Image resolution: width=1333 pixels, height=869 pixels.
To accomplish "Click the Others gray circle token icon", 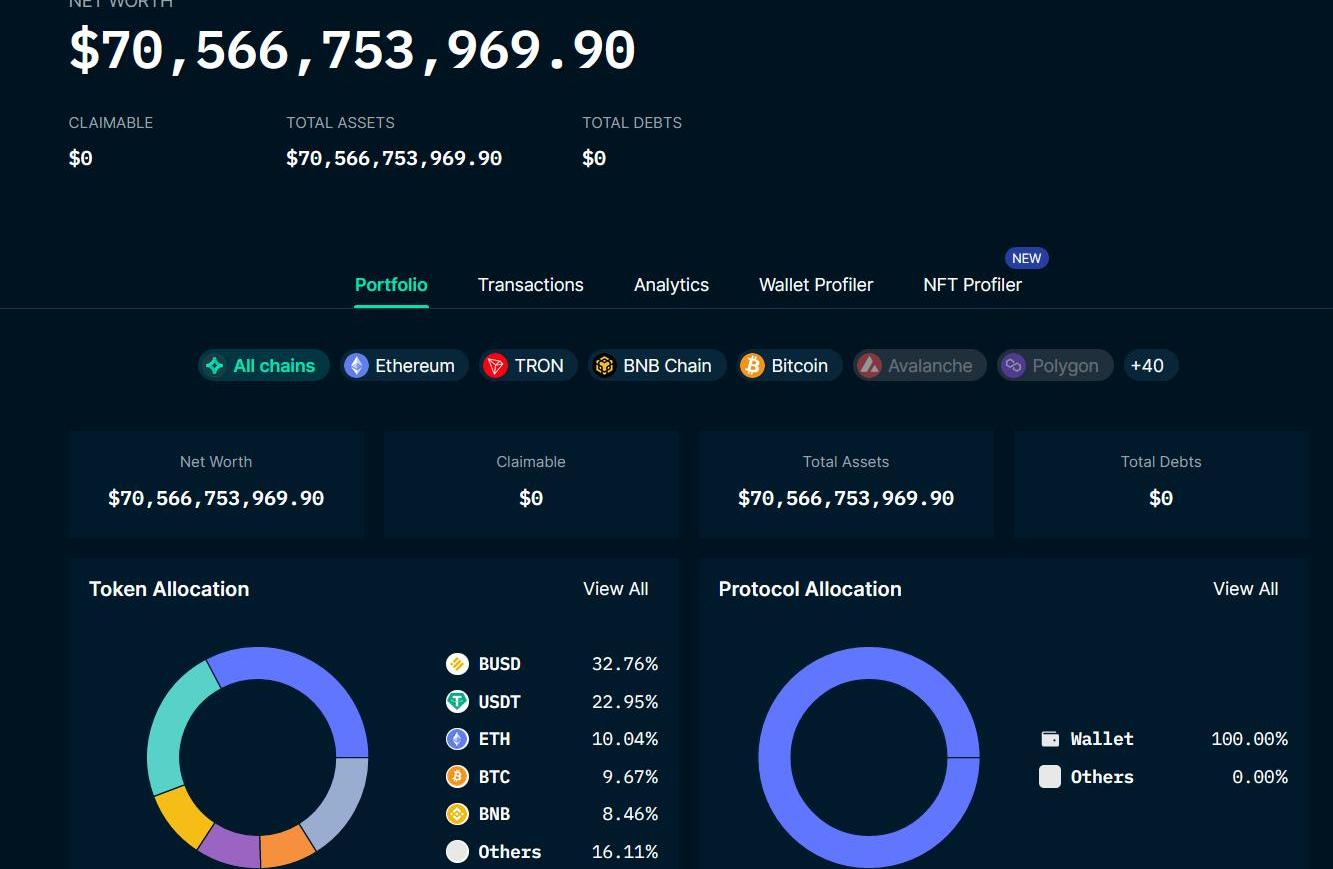I will click(x=457, y=852).
